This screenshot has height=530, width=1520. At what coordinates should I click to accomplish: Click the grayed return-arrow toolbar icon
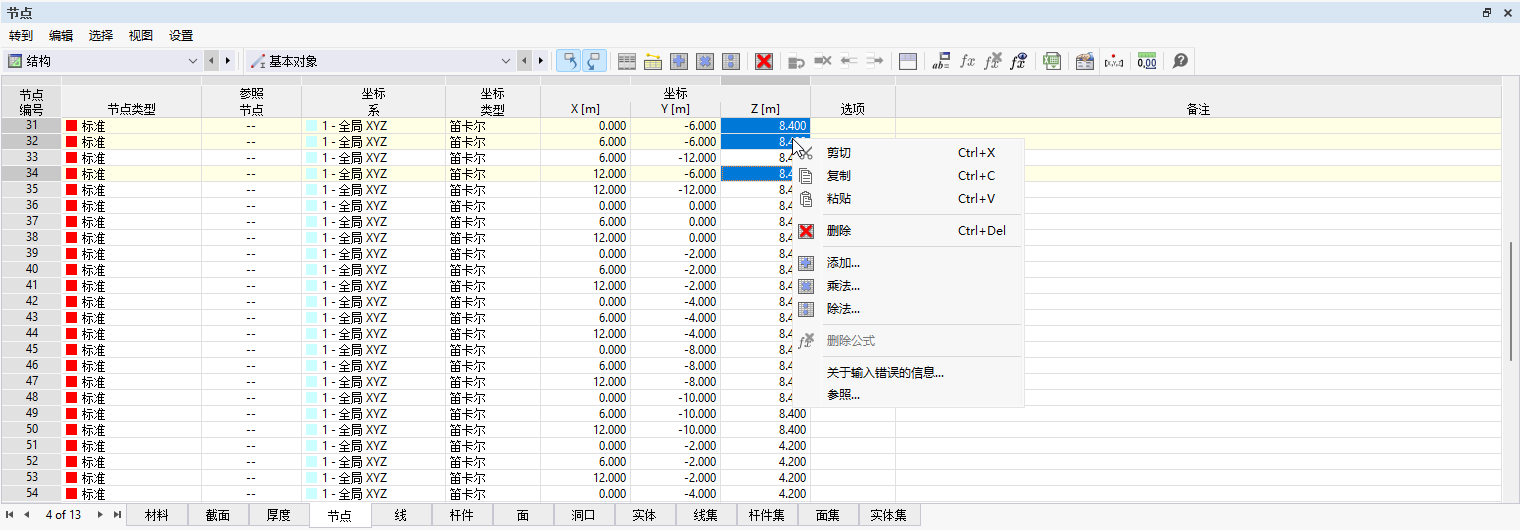[797, 61]
